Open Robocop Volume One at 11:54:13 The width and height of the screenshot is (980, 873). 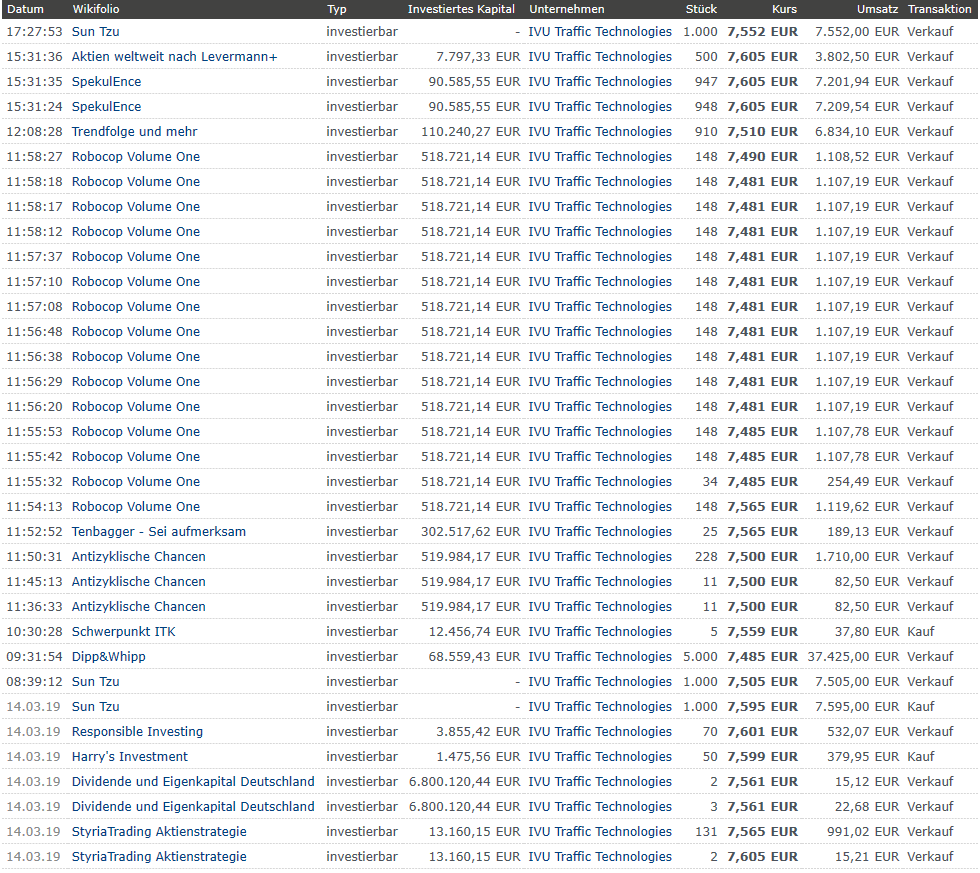tap(136, 507)
